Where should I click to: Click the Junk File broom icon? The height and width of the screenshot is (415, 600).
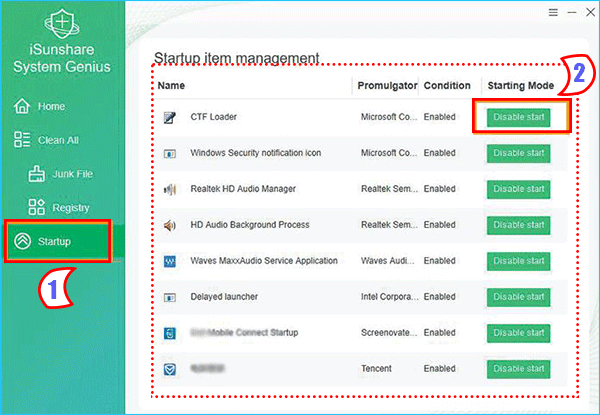coord(36,174)
